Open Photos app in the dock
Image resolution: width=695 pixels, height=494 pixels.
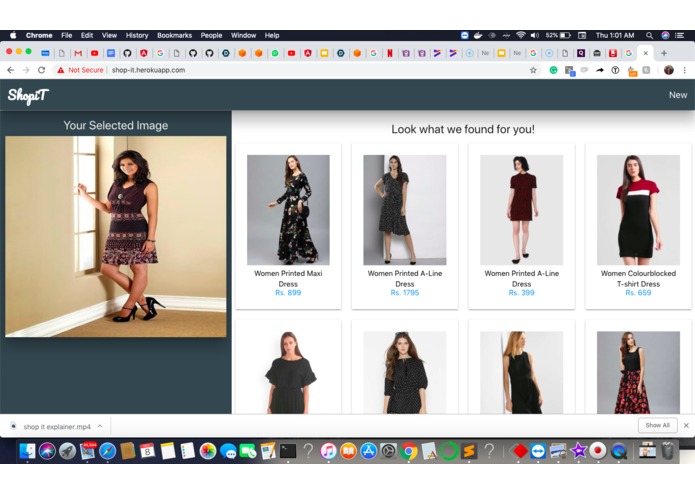207,451
